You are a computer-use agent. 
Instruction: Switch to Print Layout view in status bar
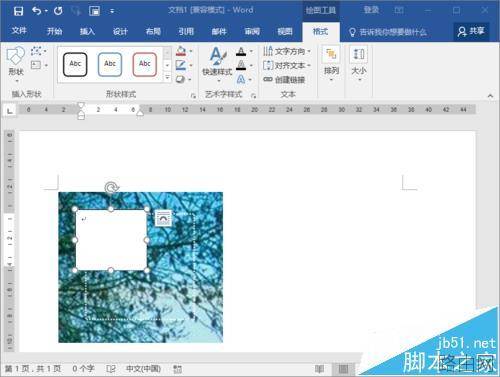point(343,369)
